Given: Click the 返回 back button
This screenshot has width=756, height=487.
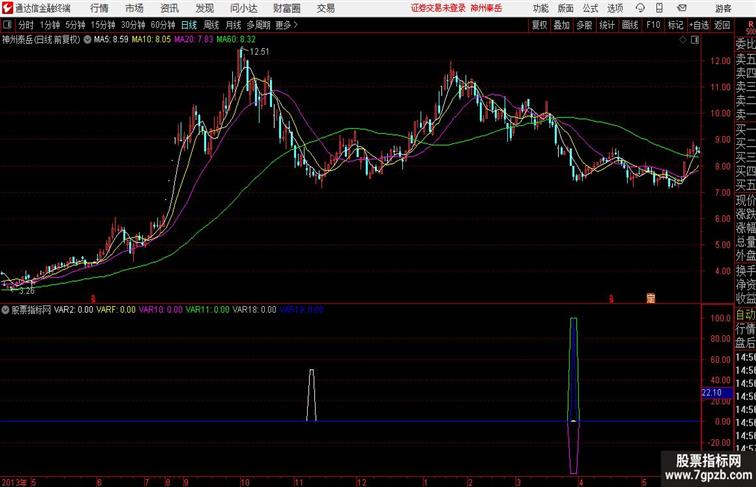Looking at the screenshot, I should pos(722,25).
